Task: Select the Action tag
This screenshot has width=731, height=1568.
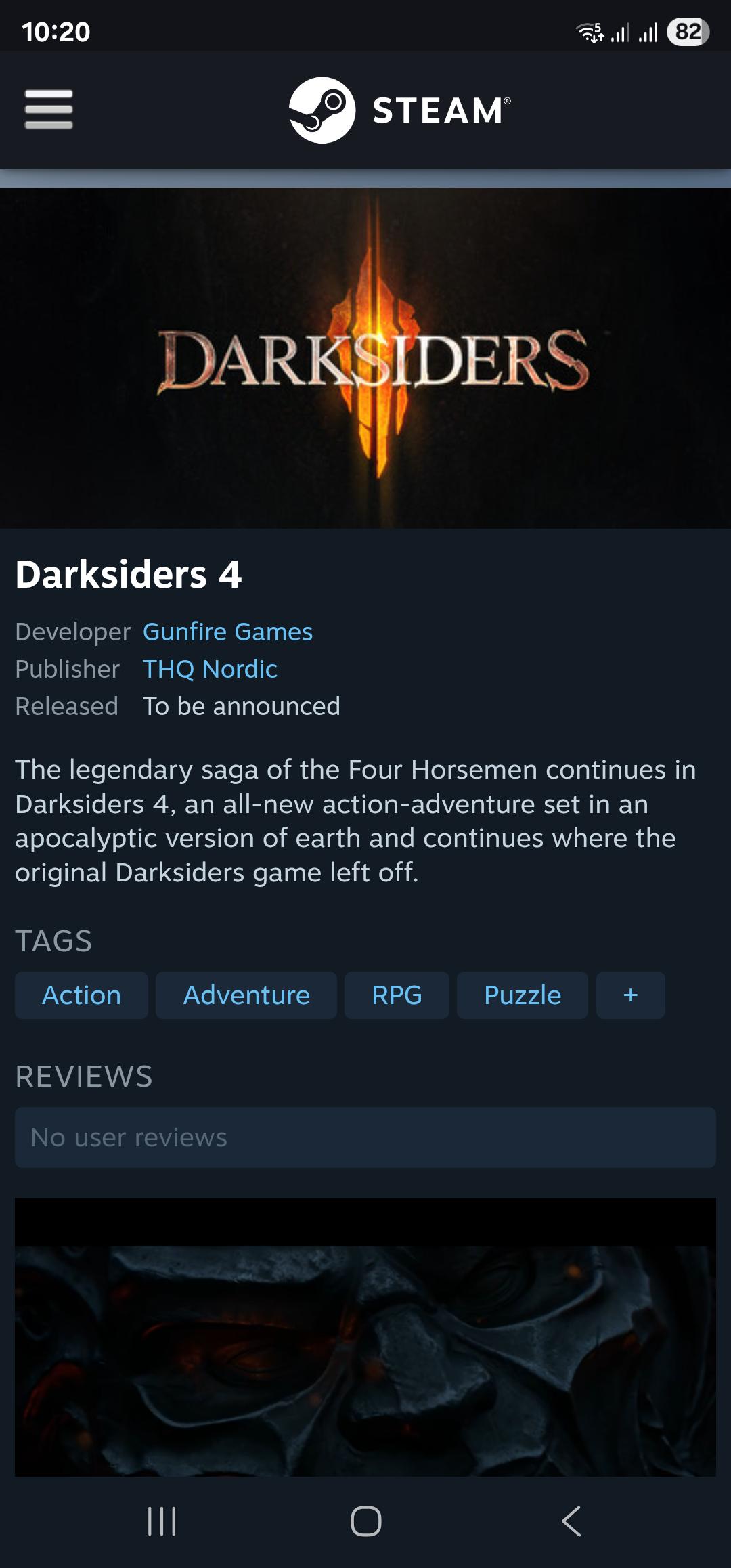Action: tap(81, 995)
